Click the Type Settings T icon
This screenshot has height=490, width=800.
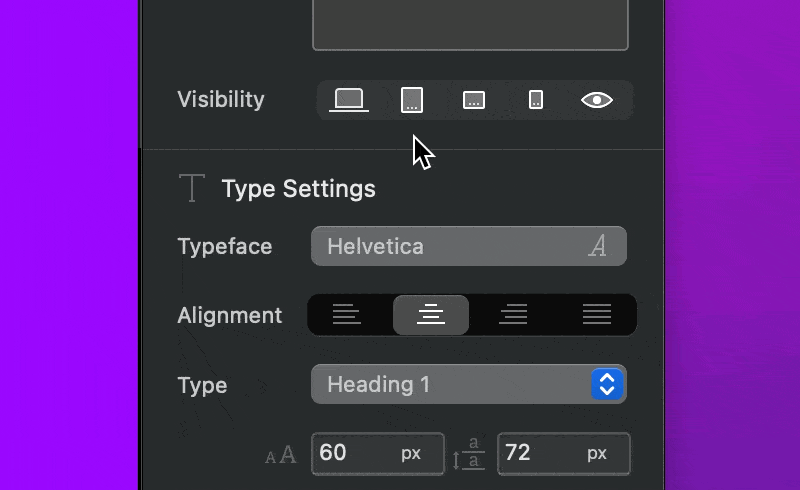(x=192, y=188)
